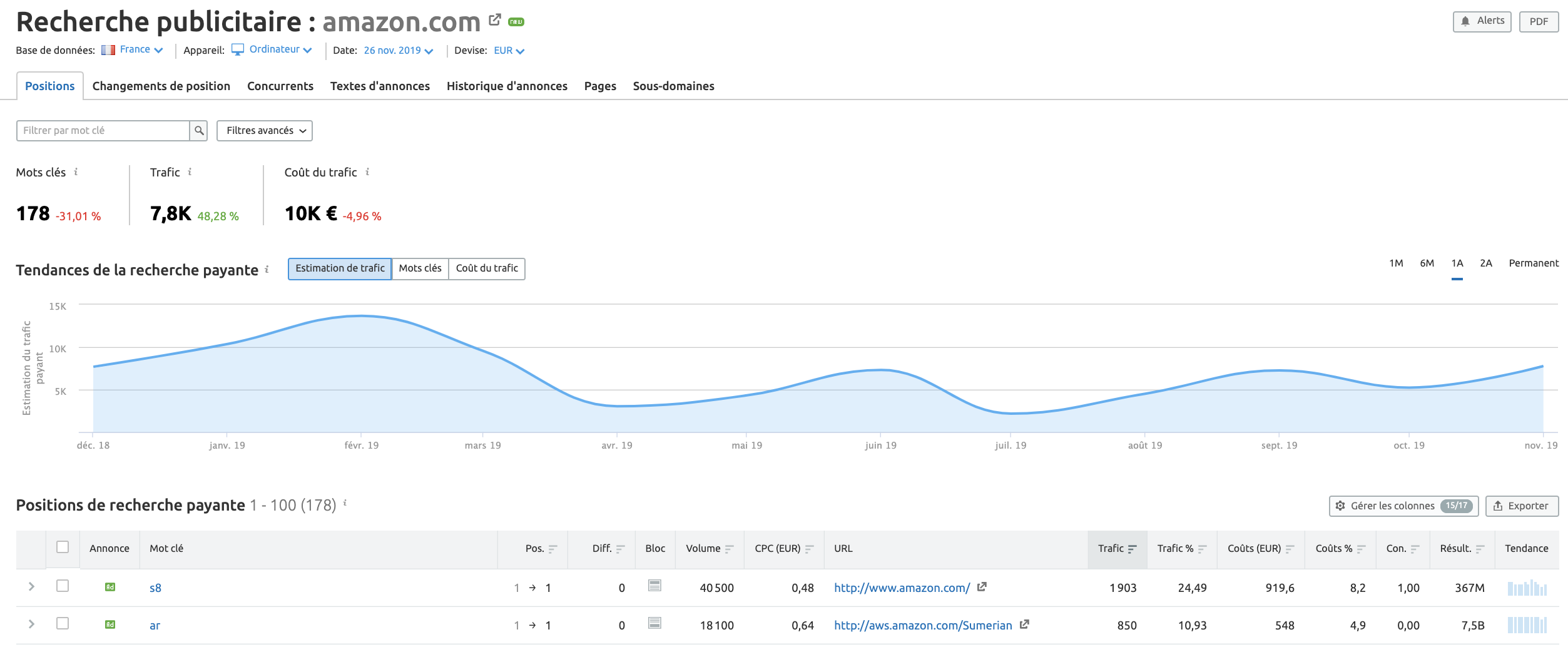Screen dimensions: 1568x647
Task: Click the Bloc icon in ar row
Action: pos(654,623)
